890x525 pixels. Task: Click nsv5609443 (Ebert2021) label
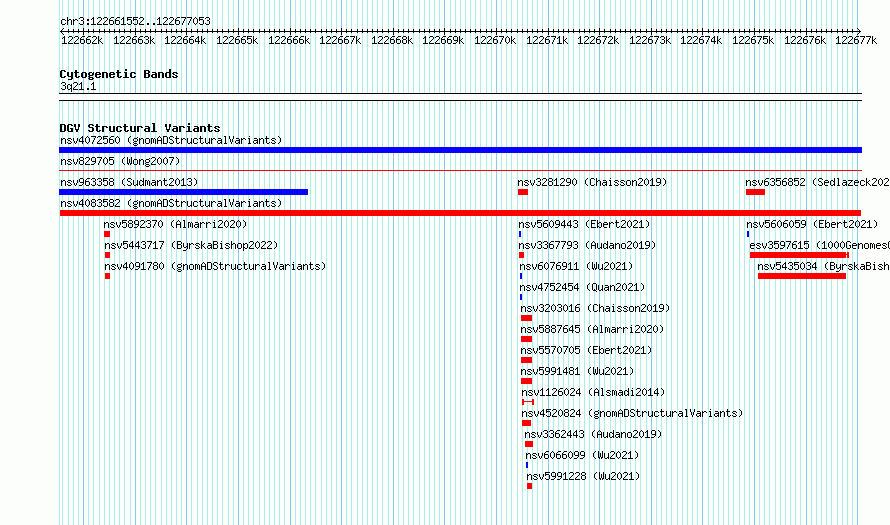coord(584,224)
